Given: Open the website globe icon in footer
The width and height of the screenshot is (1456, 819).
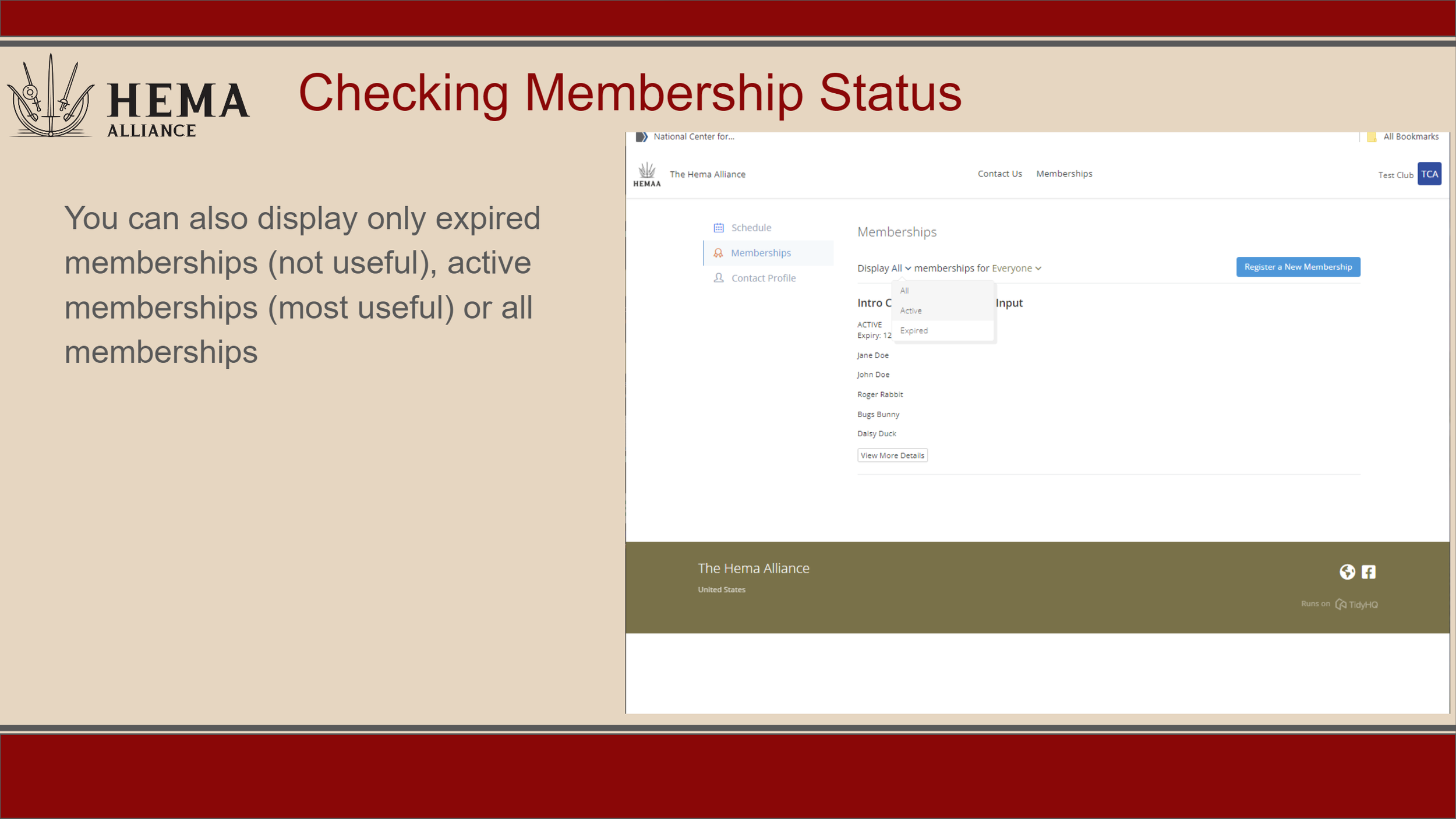Looking at the screenshot, I should [1347, 571].
